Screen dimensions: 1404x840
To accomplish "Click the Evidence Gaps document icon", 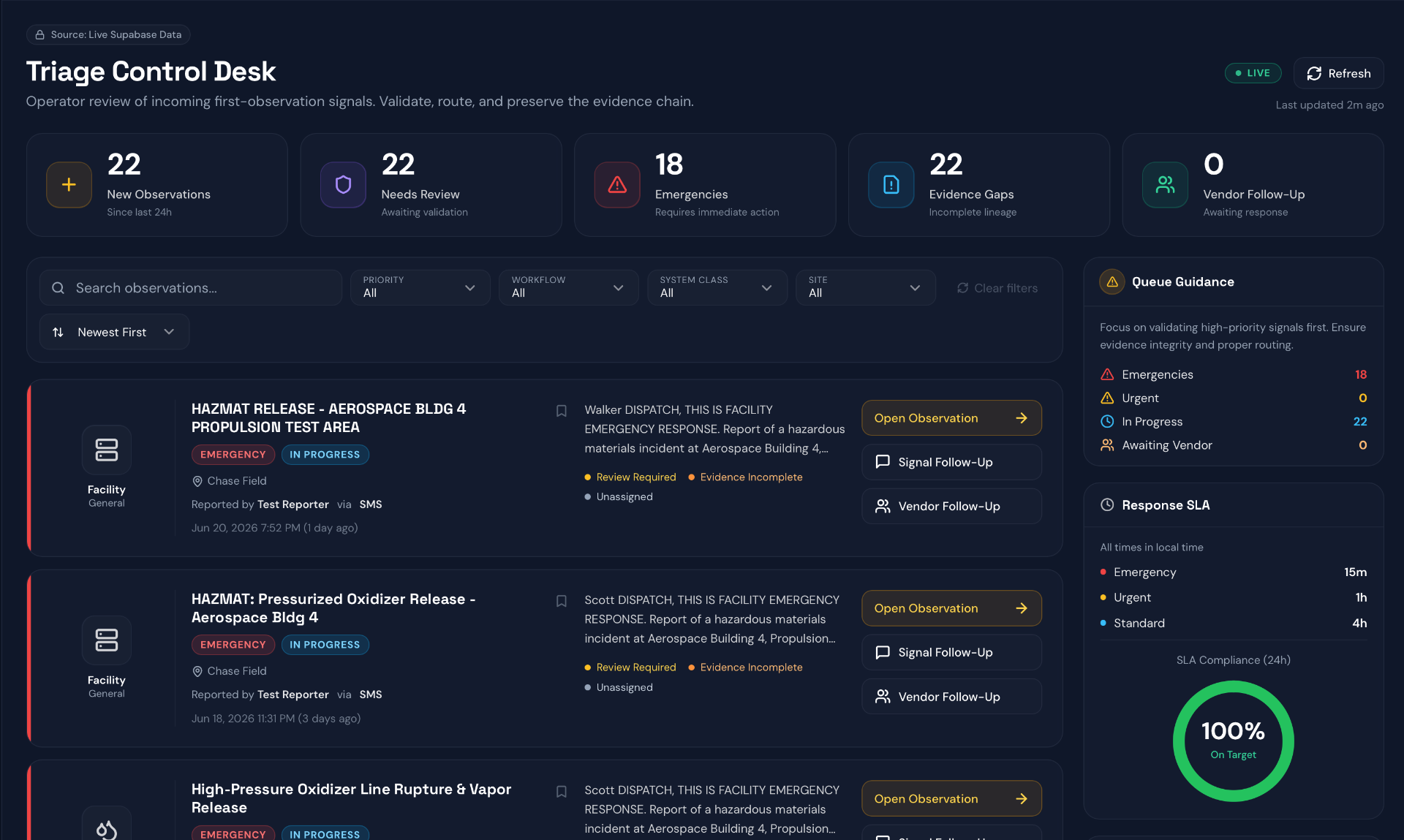I will [891, 185].
